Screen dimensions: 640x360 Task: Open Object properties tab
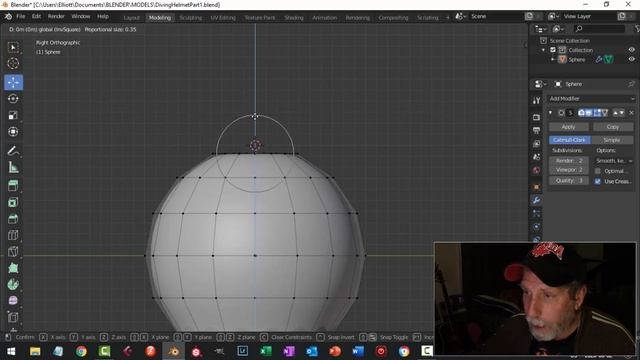[x=536, y=187]
